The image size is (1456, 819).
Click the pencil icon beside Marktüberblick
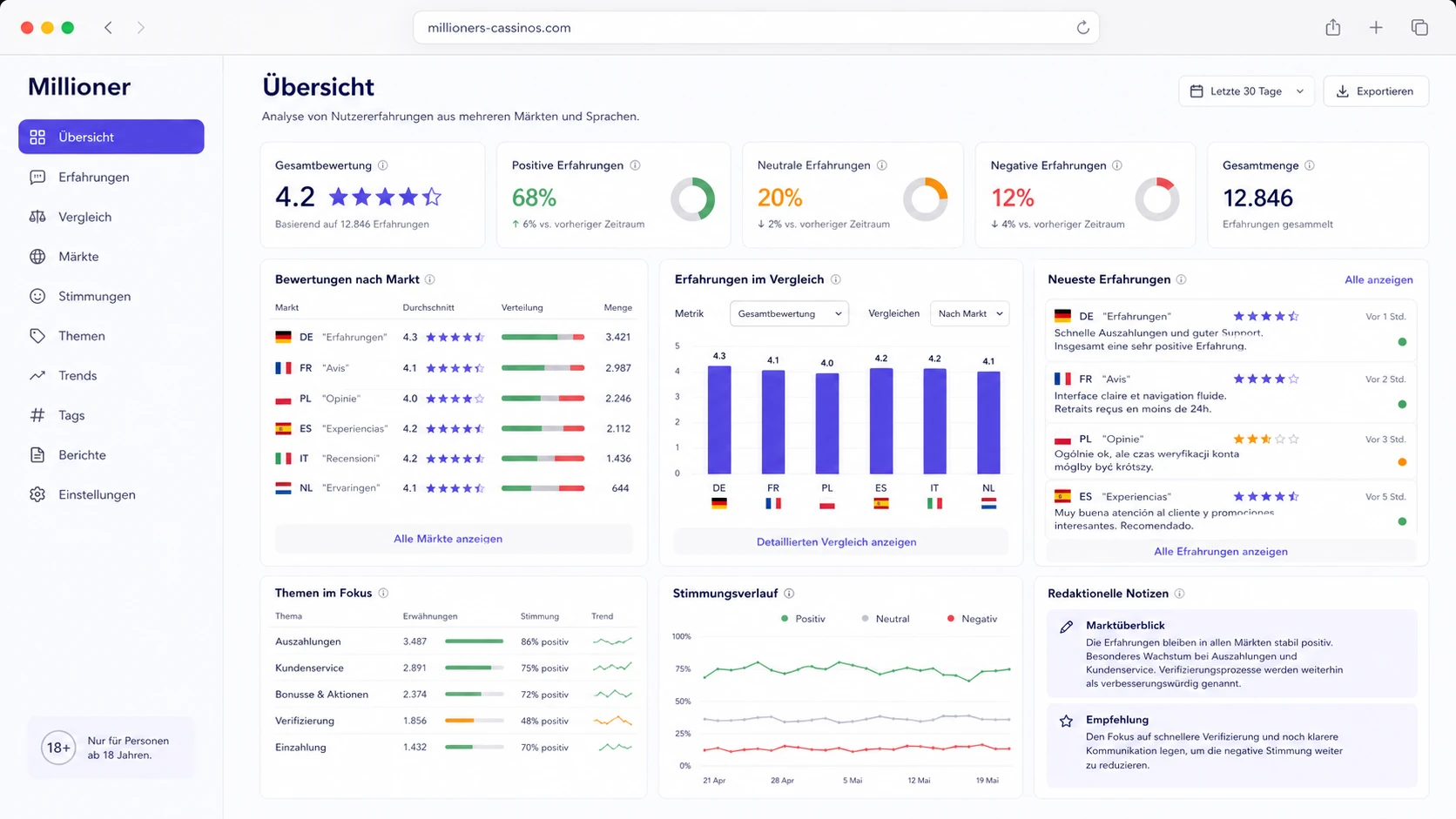coord(1066,627)
